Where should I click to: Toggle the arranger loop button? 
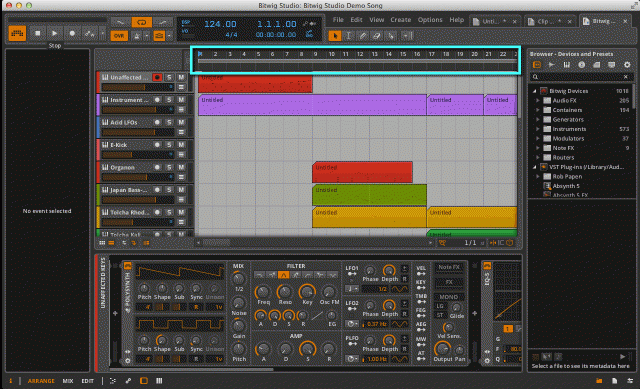click(x=141, y=22)
